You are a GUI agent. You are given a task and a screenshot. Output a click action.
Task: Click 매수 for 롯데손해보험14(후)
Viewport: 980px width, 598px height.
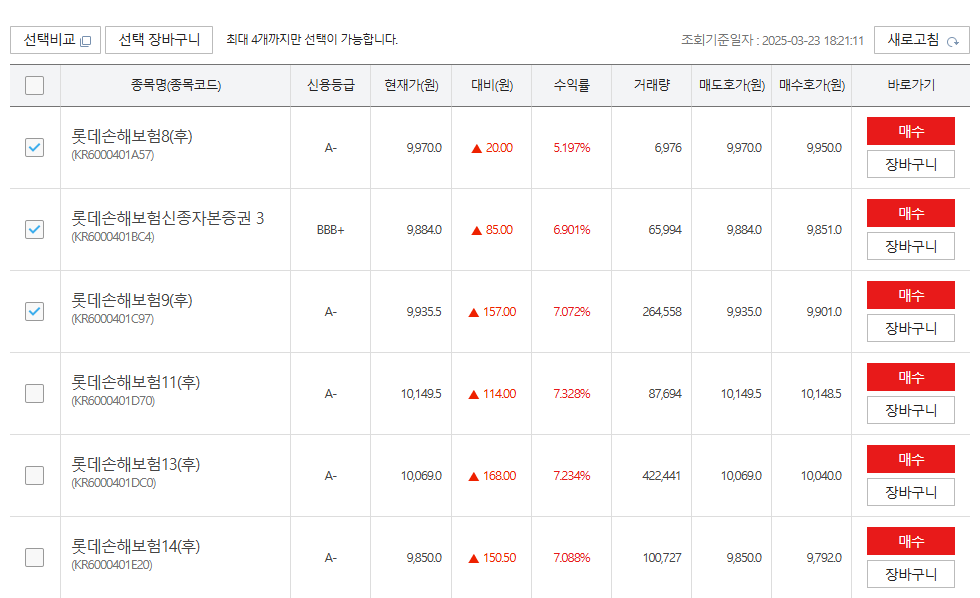pos(911,541)
